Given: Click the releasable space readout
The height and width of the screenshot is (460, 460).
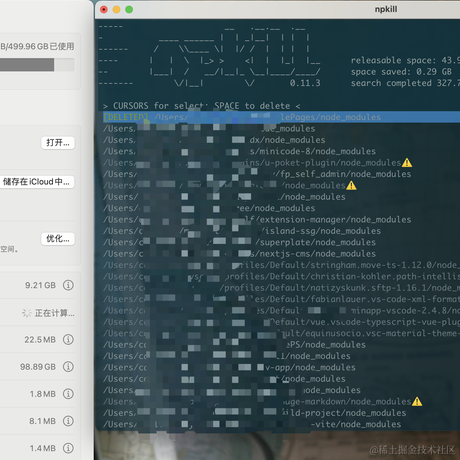Looking at the screenshot, I should (x=405, y=60).
